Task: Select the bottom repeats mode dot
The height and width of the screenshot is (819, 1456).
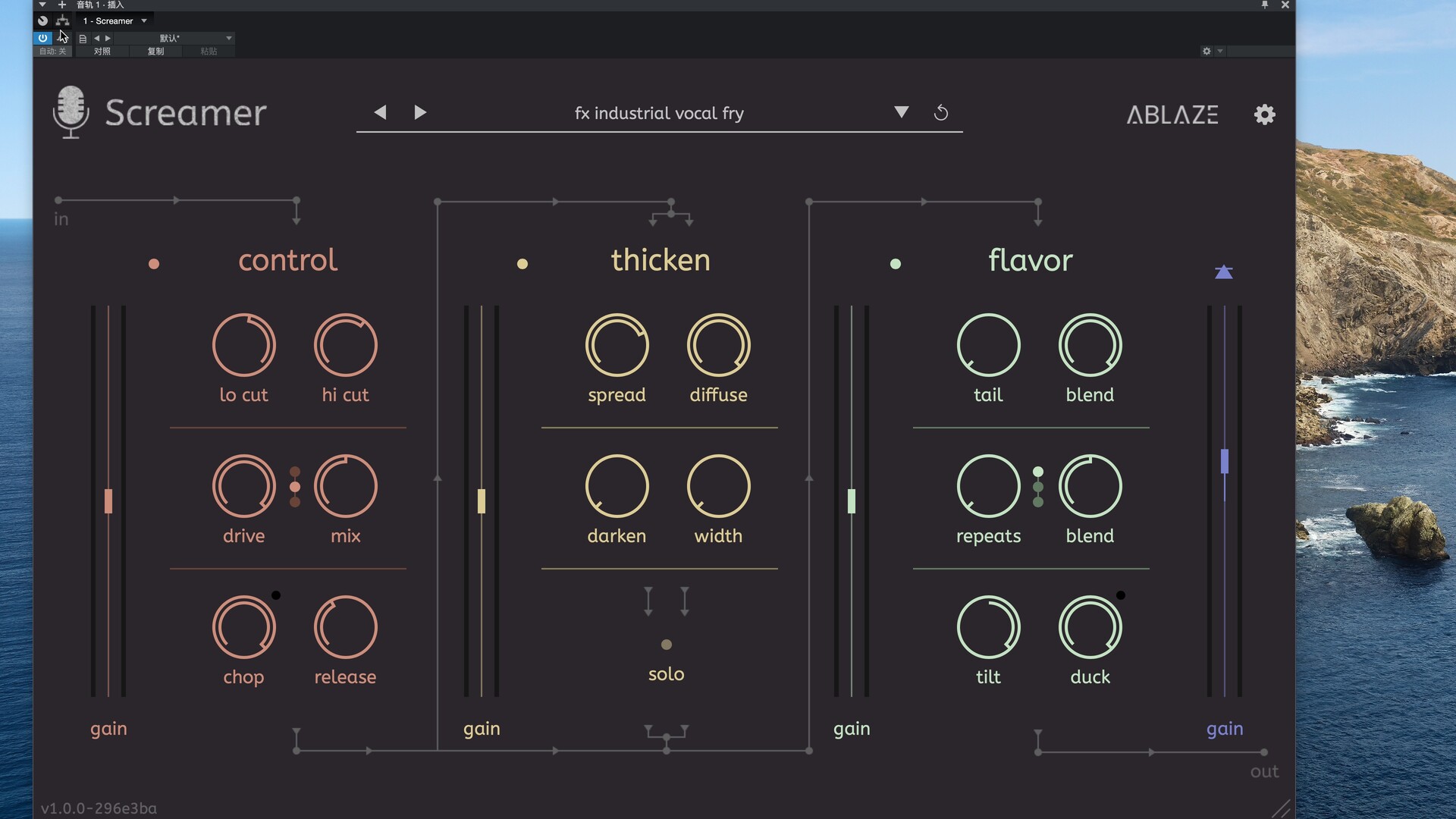Action: pyautogui.click(x=1038, y=502)
